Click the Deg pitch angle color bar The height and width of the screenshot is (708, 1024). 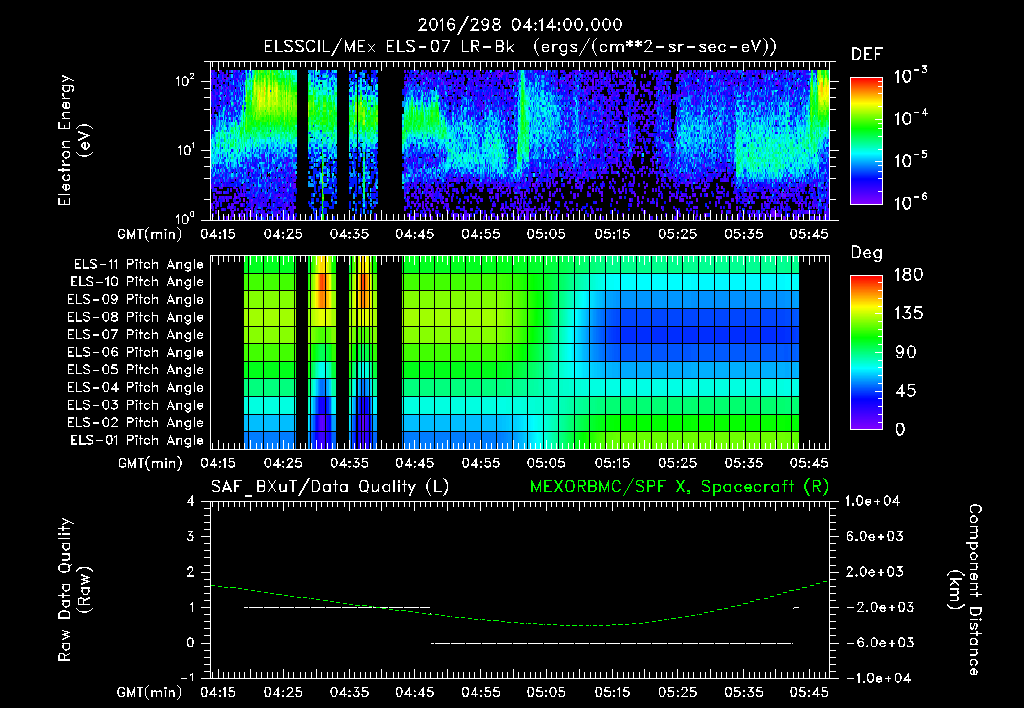[866, 353]
